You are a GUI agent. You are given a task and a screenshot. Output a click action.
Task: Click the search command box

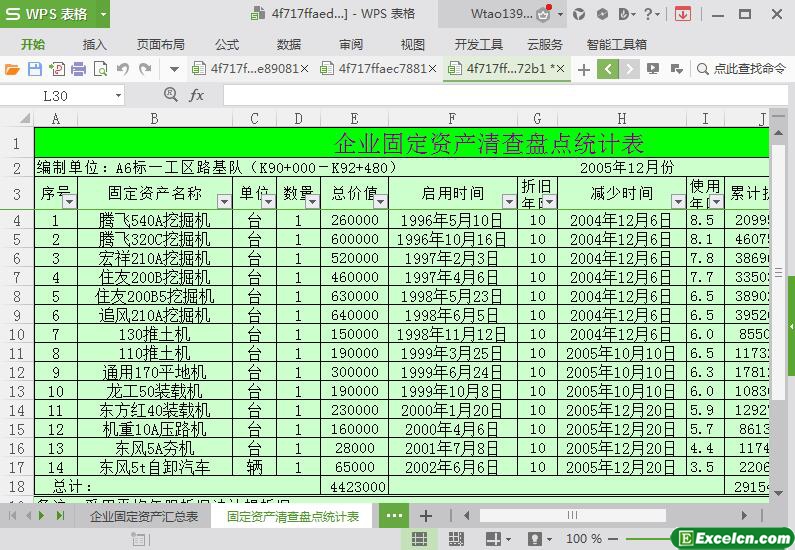click(x=742, y=68)
